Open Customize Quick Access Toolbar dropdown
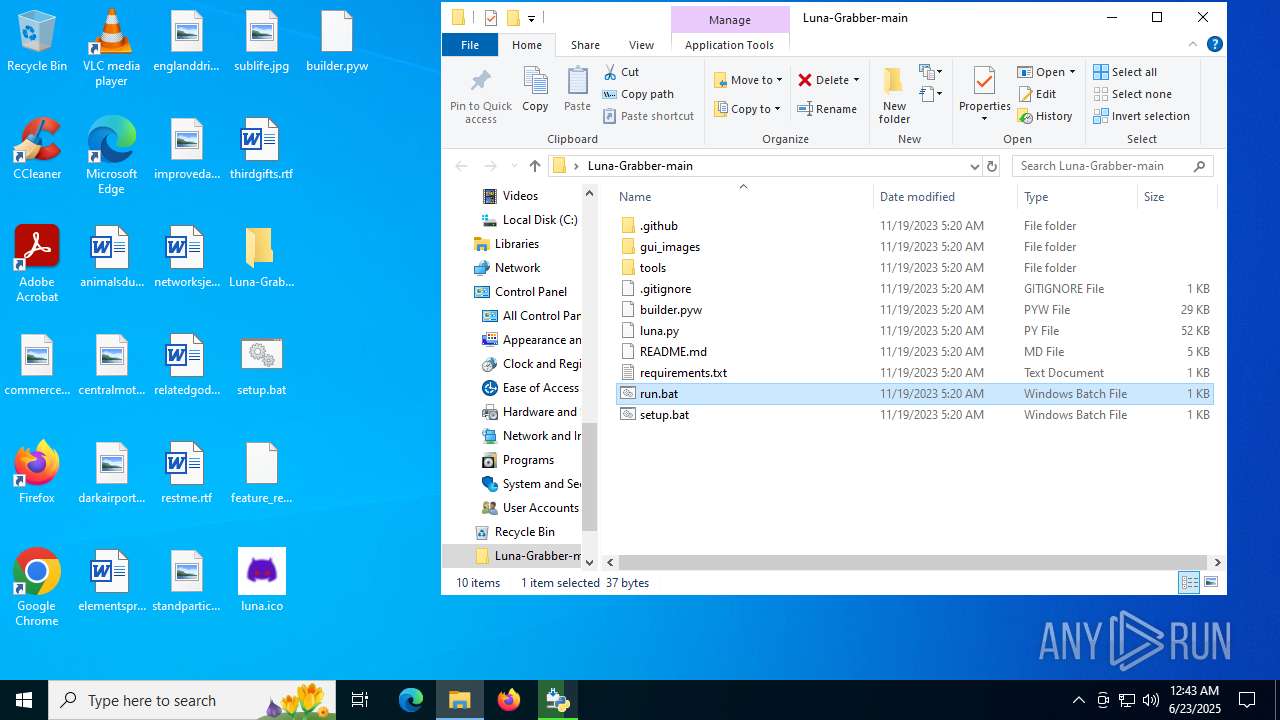This screenshot has height=720, width=1280. (531, 18)
